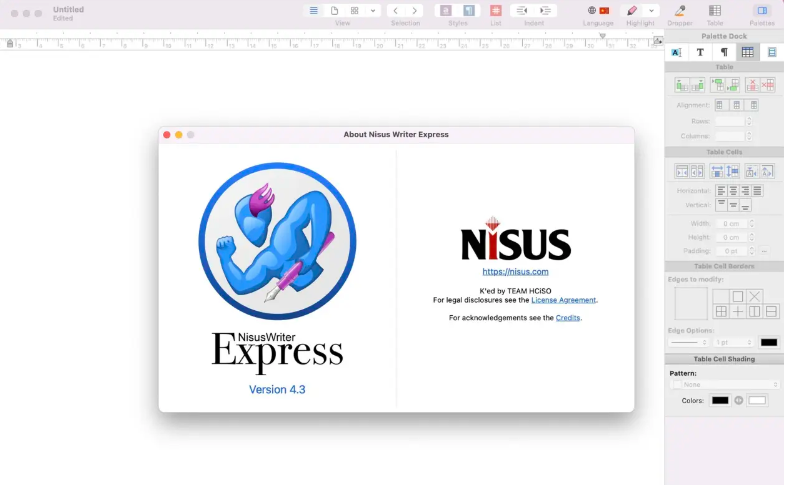Adjust the Height stepper

[751, 237]
